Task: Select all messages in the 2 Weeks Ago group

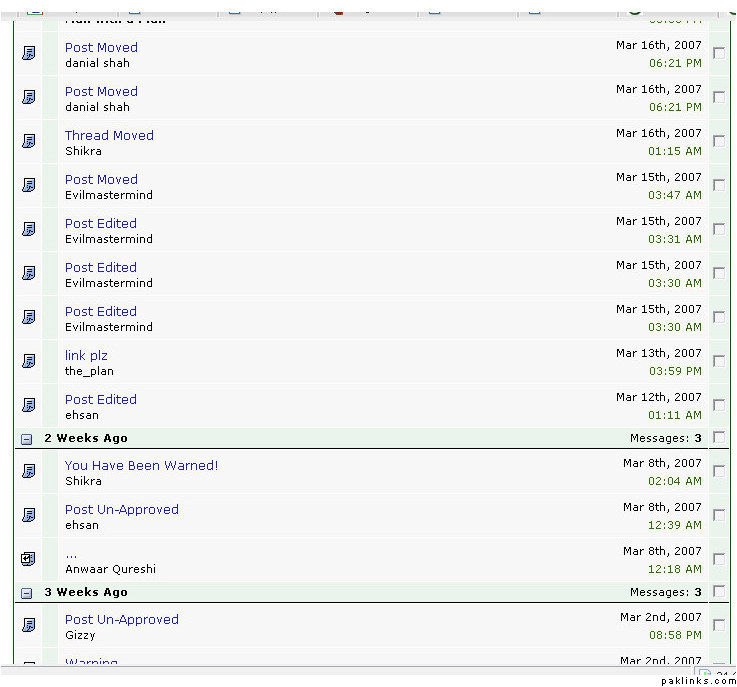Action: [719, 438]
